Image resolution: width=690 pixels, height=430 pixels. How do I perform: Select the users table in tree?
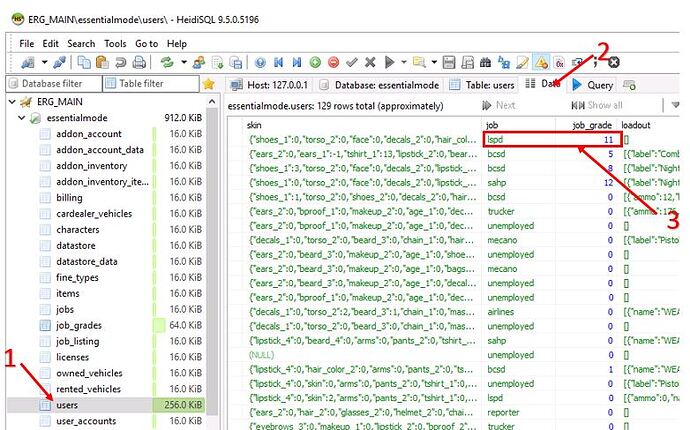[67, 405]
